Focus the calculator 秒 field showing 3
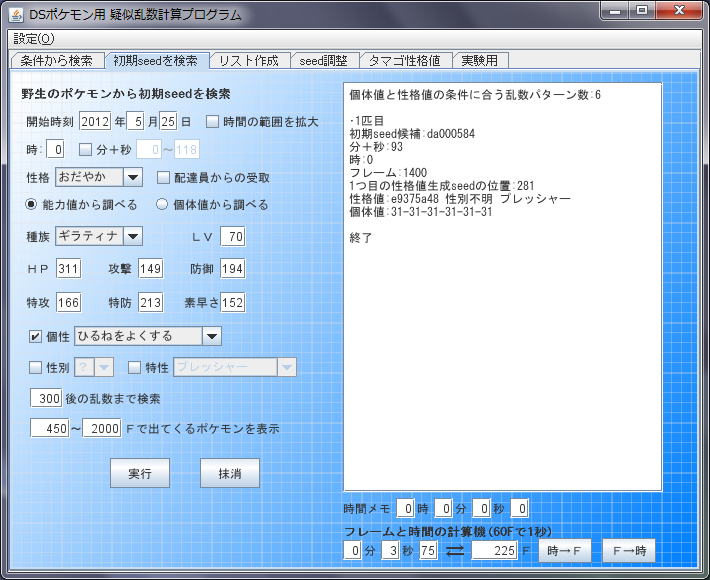This screenshot has height=580, width=710. pyautogui.click(x=390, y=551)
